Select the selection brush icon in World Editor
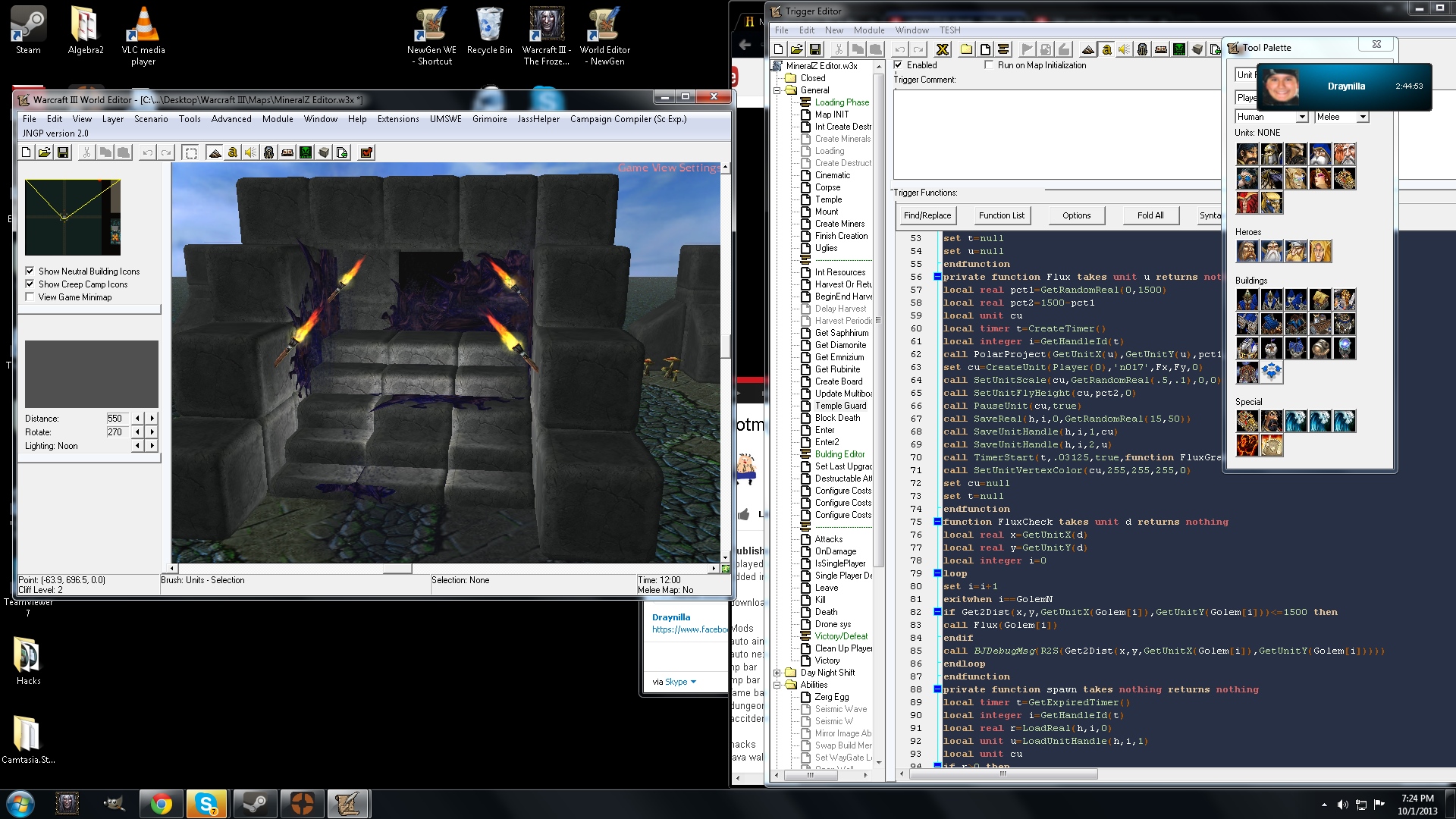This screenshot has height=819, width=1456. [x=191, y=152]
